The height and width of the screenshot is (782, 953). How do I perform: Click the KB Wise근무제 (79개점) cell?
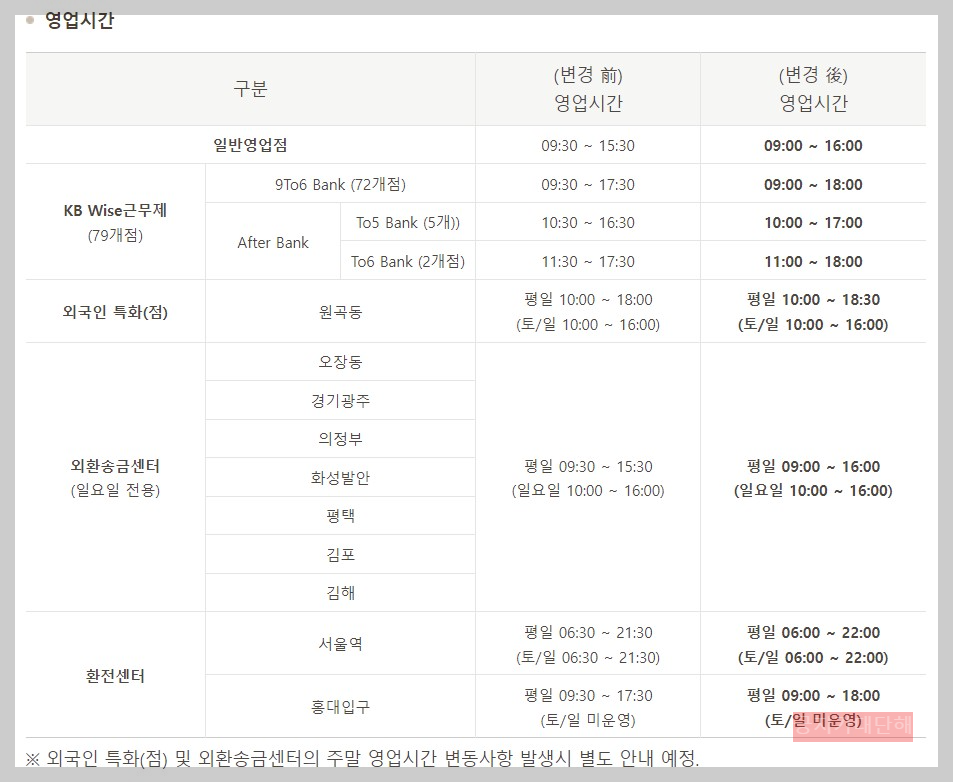pyautogui.click(x=115, y=222)
